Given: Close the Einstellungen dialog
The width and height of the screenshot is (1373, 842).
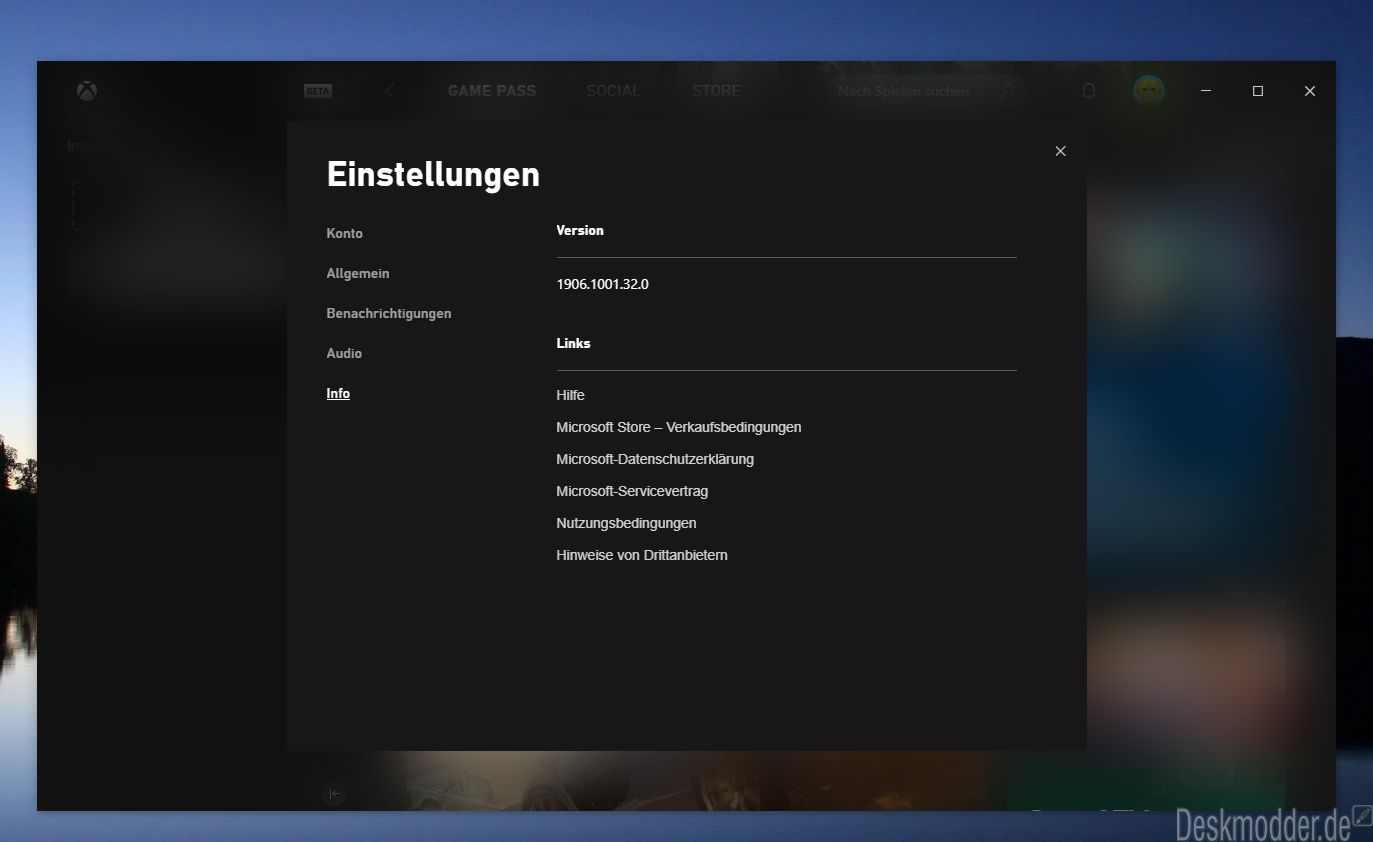Looking at the screenshot, I should [x=1061, y=151].
